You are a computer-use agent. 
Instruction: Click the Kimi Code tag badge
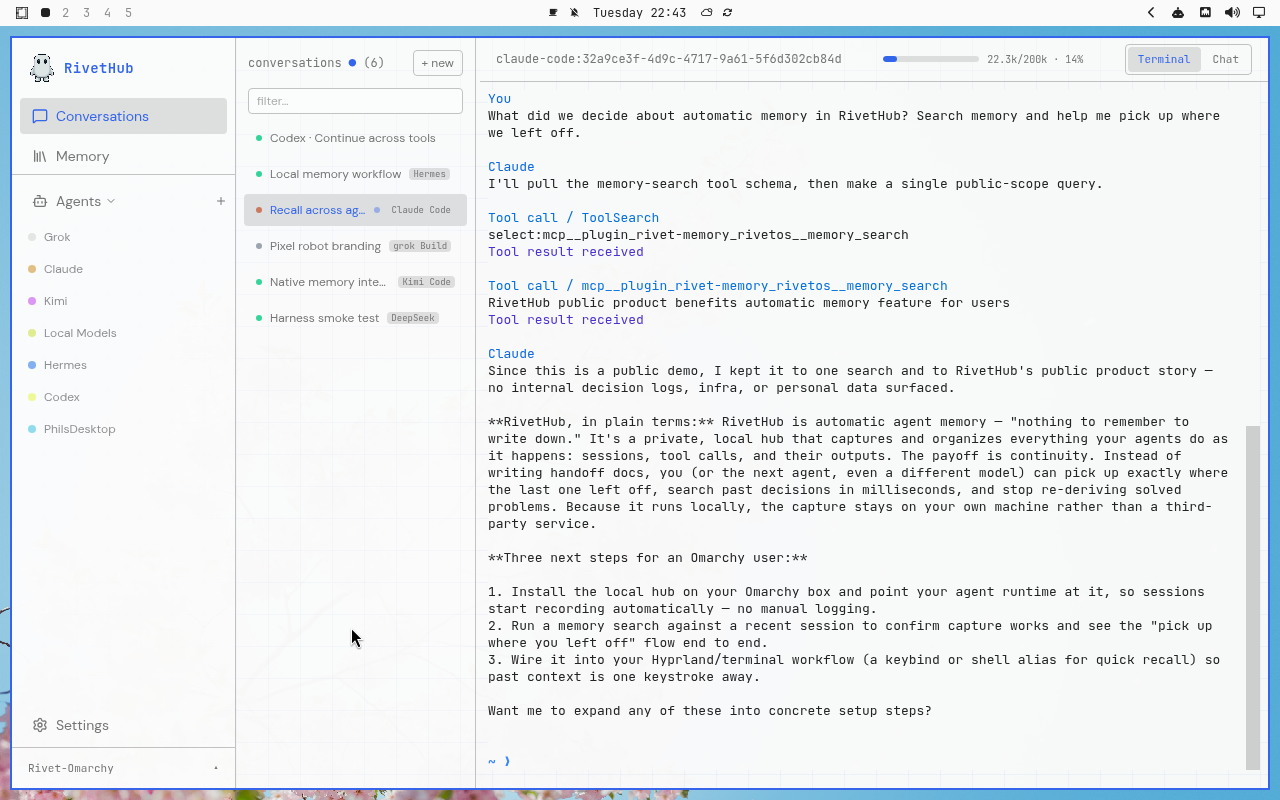tap(427, 282)
